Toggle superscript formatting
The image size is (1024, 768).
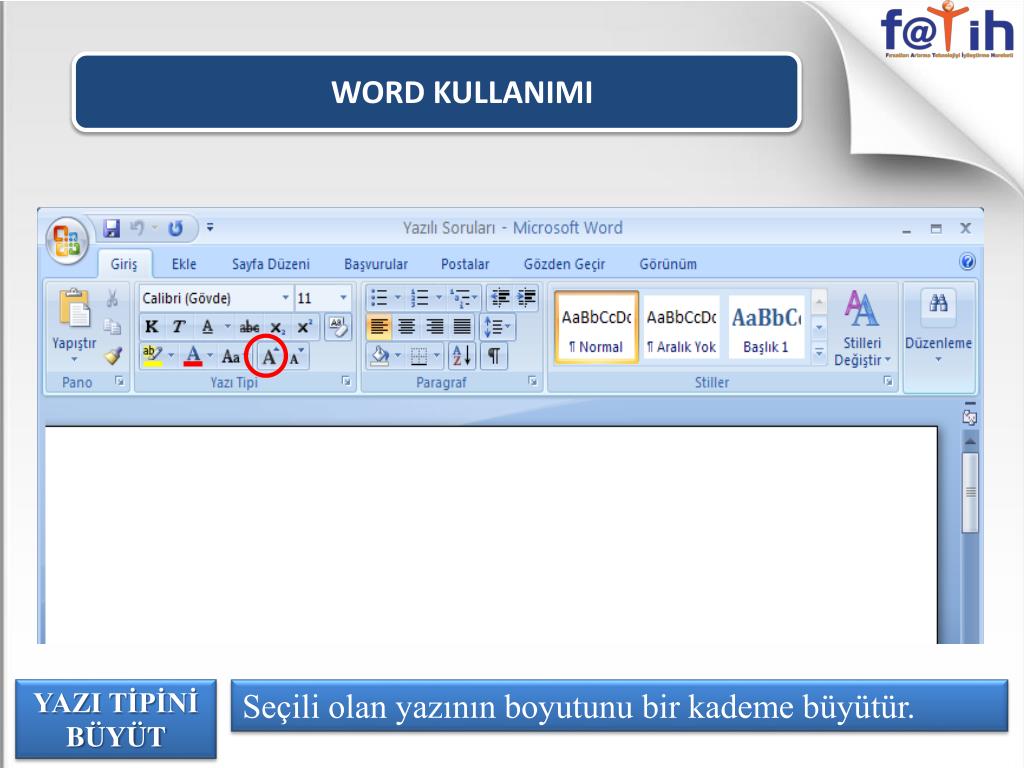[x=304, y=327]
